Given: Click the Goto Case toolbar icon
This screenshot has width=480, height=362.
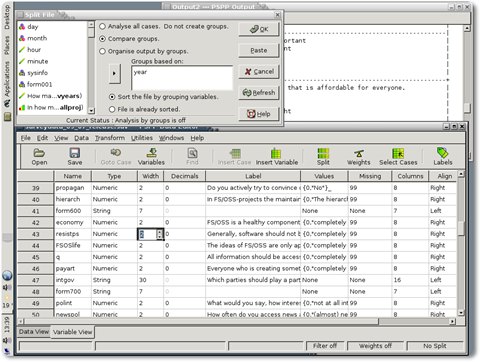Looking at the screenshot, I should click(116, 157).
